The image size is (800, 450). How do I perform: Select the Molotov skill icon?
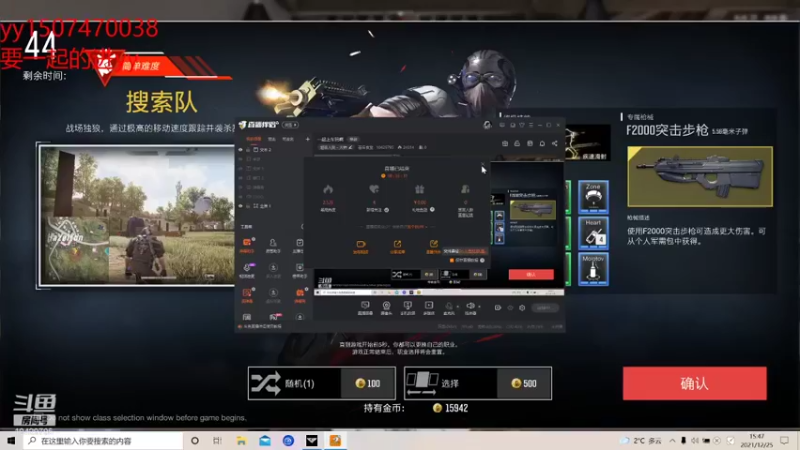click(593, 270)
